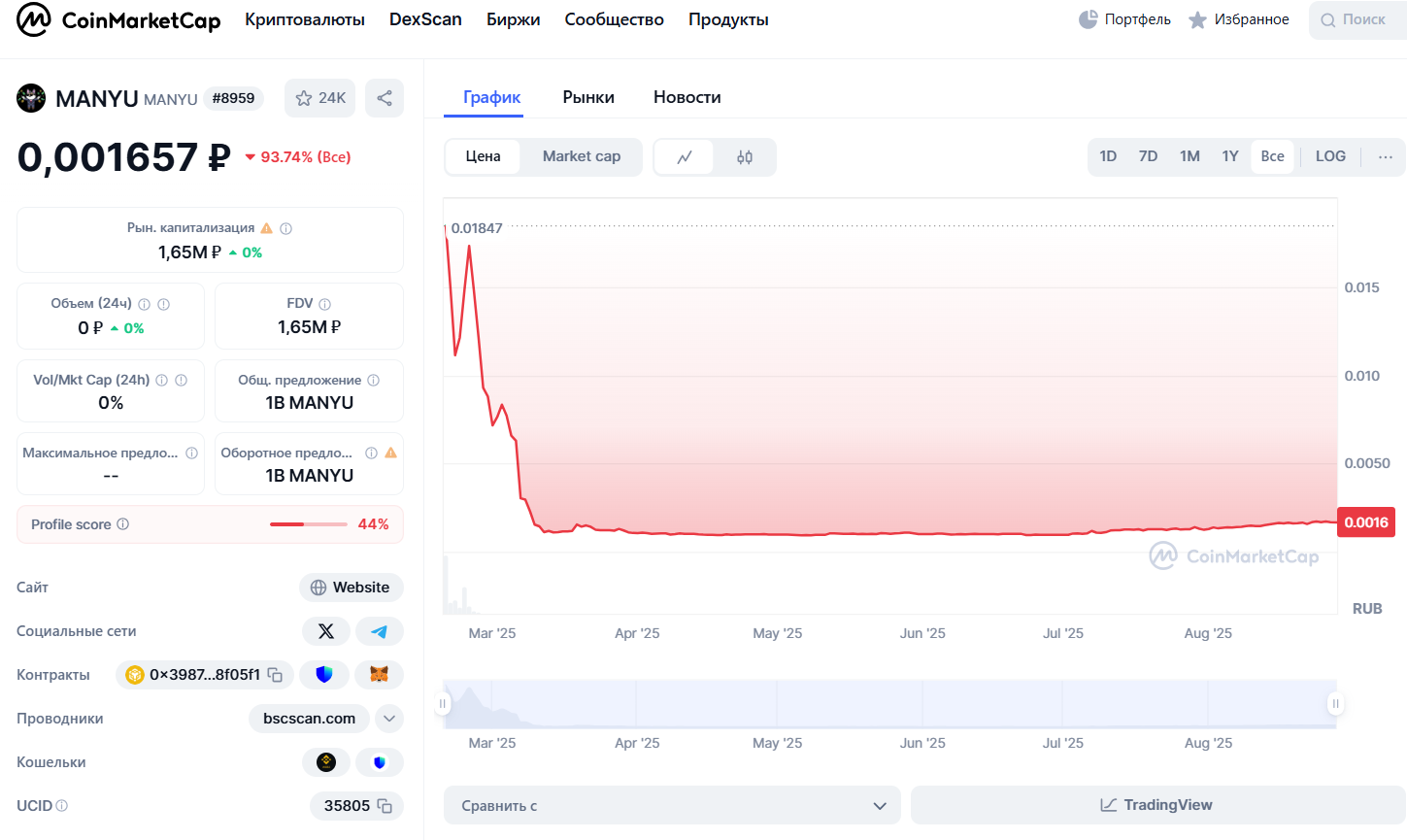This screenshot has height=840, width=1407.
Task: Open the X (Twitter) social link
Action: click(326, 631)
